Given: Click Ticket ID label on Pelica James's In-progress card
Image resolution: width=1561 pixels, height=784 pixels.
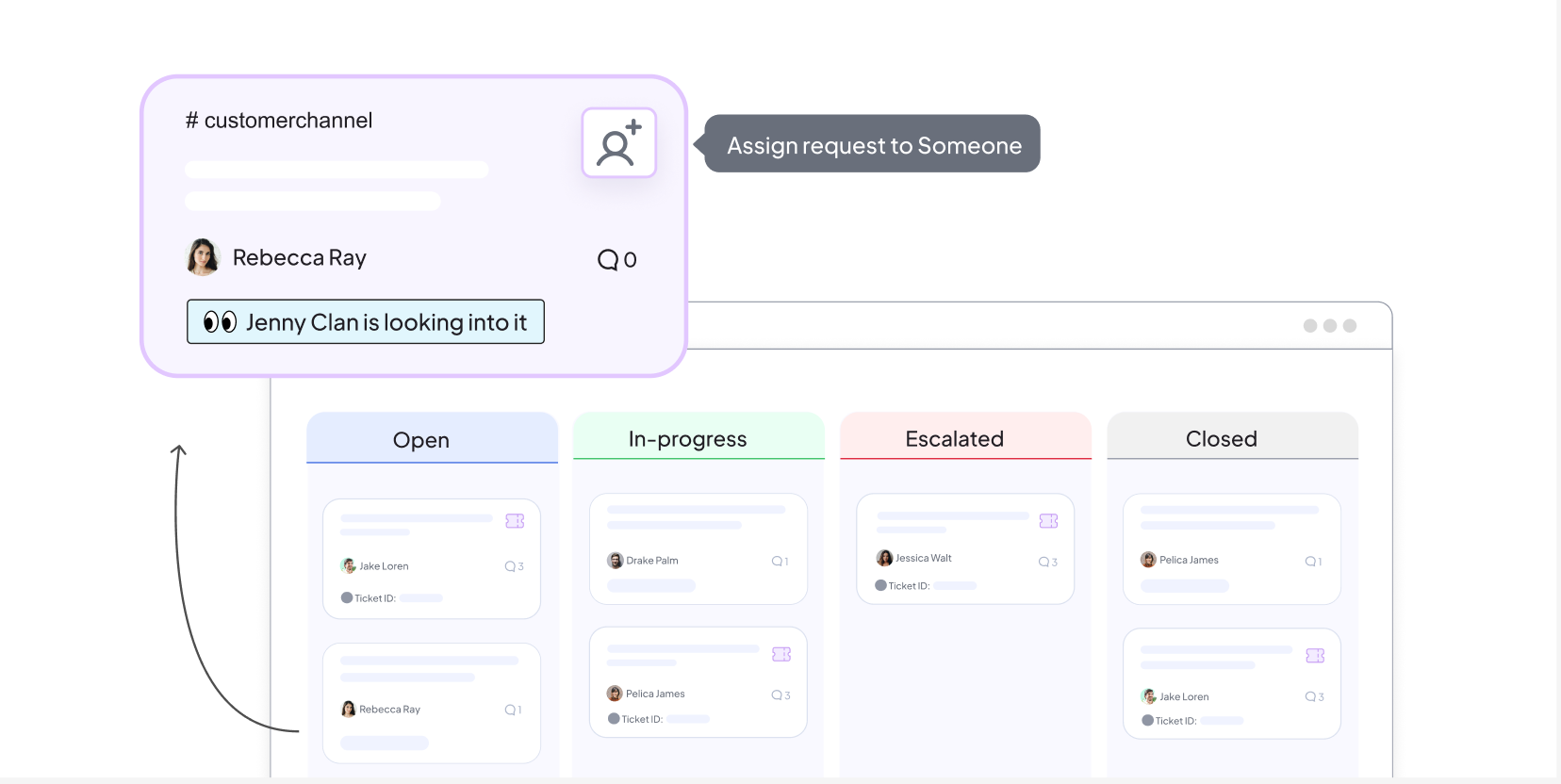Looking at the screenshot, I should pyautogui.click(x=642, y=719).
